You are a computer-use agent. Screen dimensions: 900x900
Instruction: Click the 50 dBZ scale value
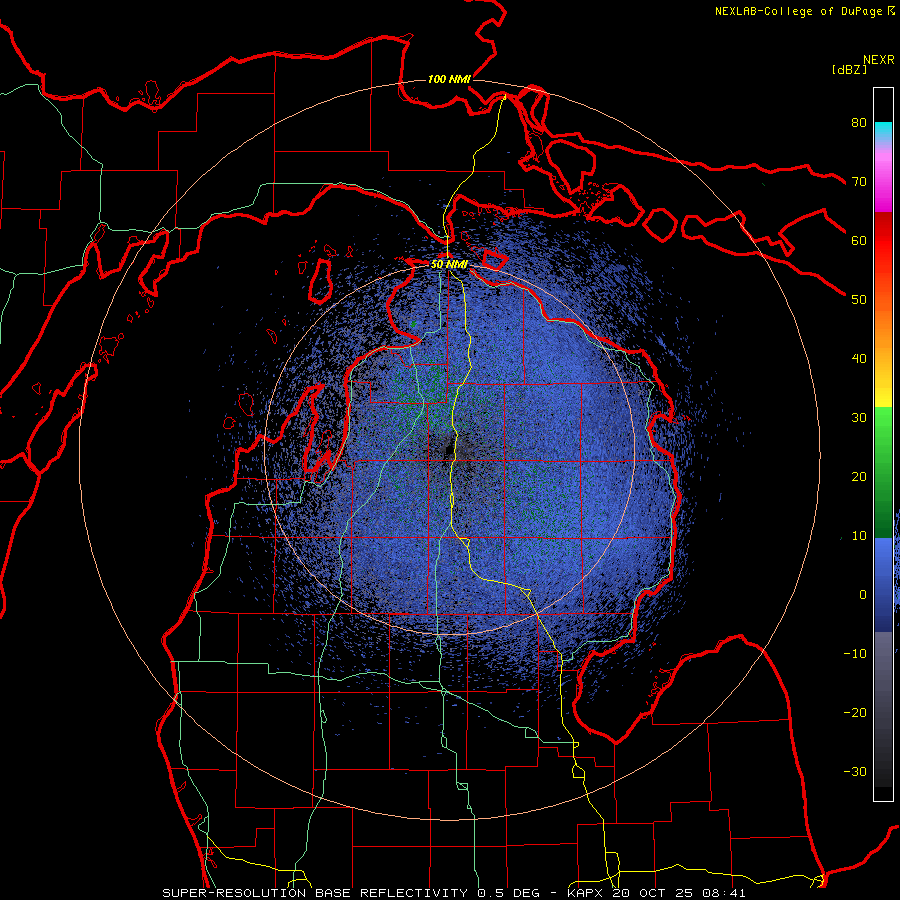859,300
